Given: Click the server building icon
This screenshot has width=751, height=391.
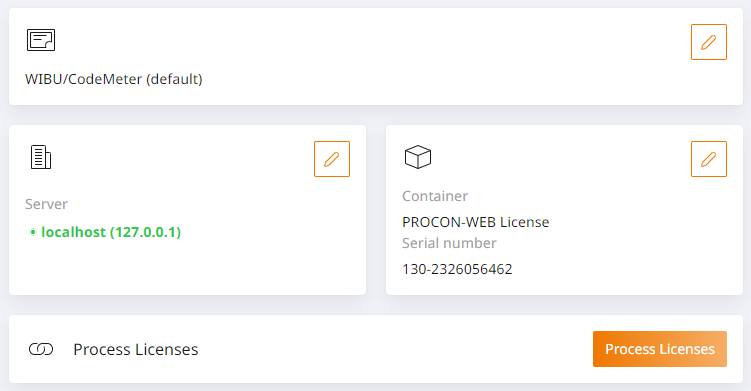Looking at the screenshot, I should point(41,157).
